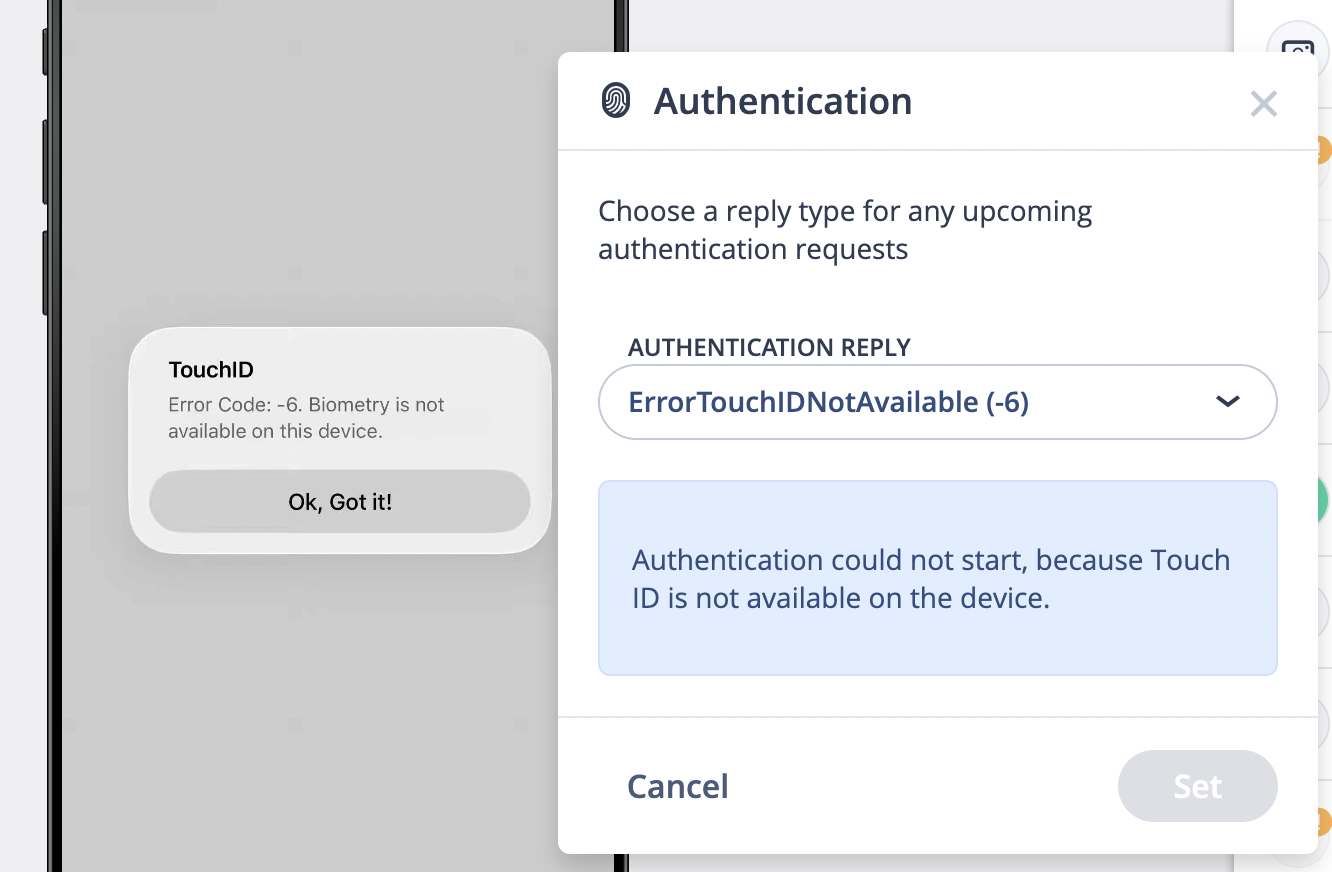The width and height of the screenshot is (1332, 872).
Task: Click the Authentication dialog heading text
Action: coord(782,101)
